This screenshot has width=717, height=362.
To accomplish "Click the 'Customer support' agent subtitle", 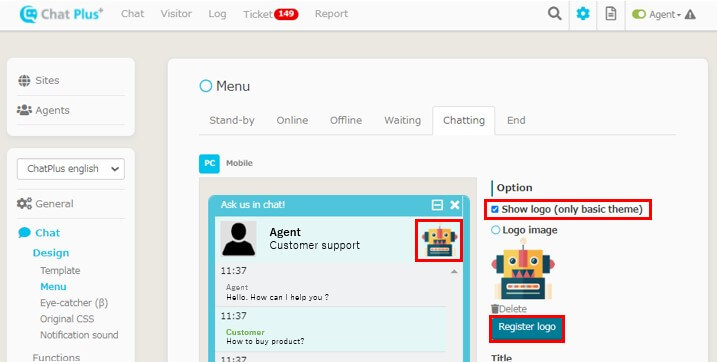I will (315, 245).
